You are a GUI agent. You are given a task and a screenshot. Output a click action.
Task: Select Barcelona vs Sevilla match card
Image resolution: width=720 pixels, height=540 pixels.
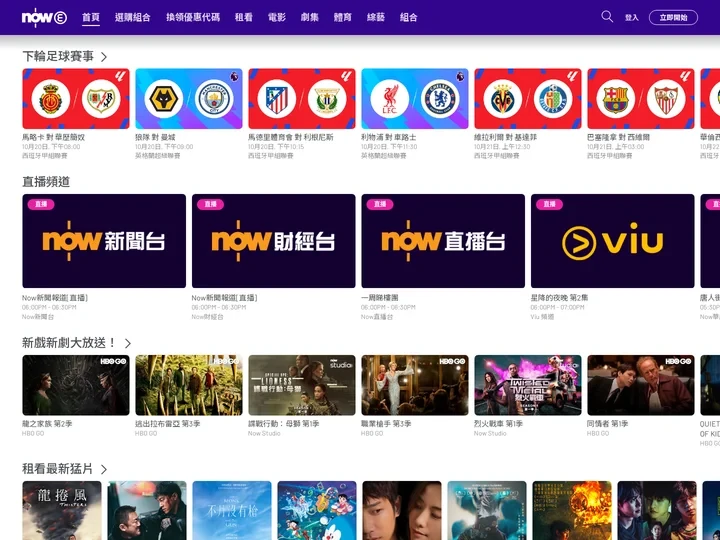pyautogui.click(x=640, y=99)
